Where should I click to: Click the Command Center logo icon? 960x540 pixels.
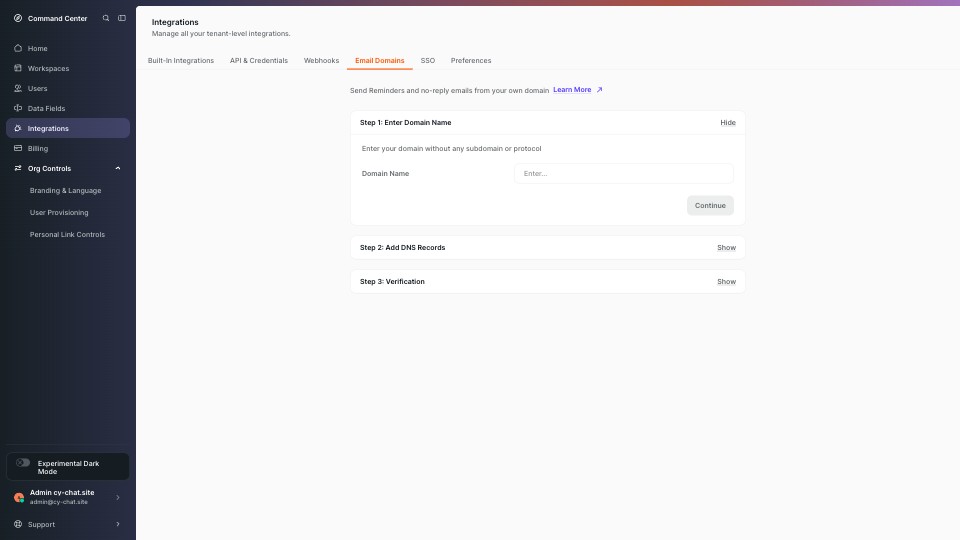pos(18,18)
